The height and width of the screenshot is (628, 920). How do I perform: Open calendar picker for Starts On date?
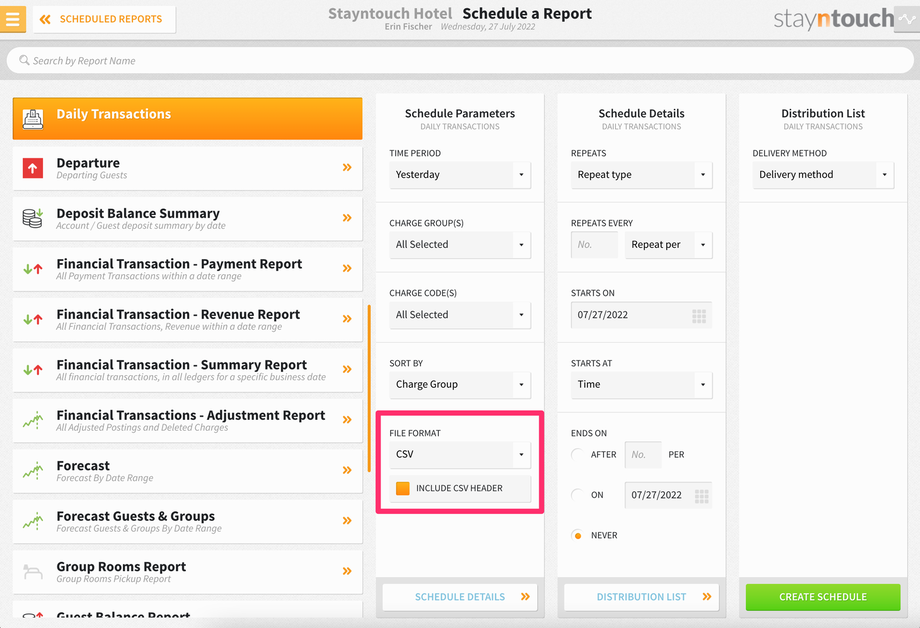[x=699, y=316]
